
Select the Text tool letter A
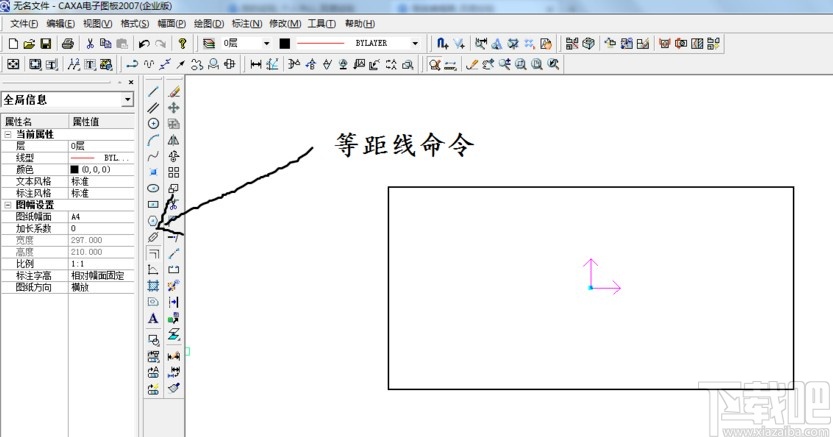tap(153, 319)
